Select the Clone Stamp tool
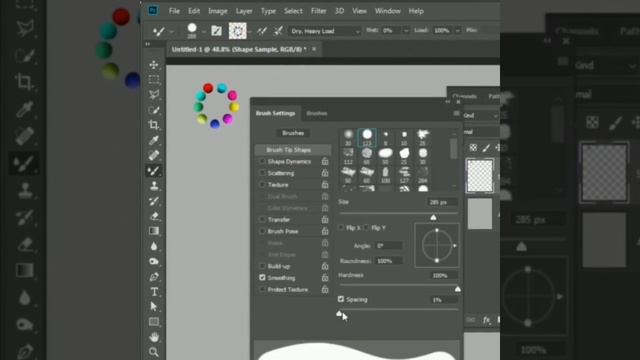Screen dimensions: 640x360 (x=154, y=186)
